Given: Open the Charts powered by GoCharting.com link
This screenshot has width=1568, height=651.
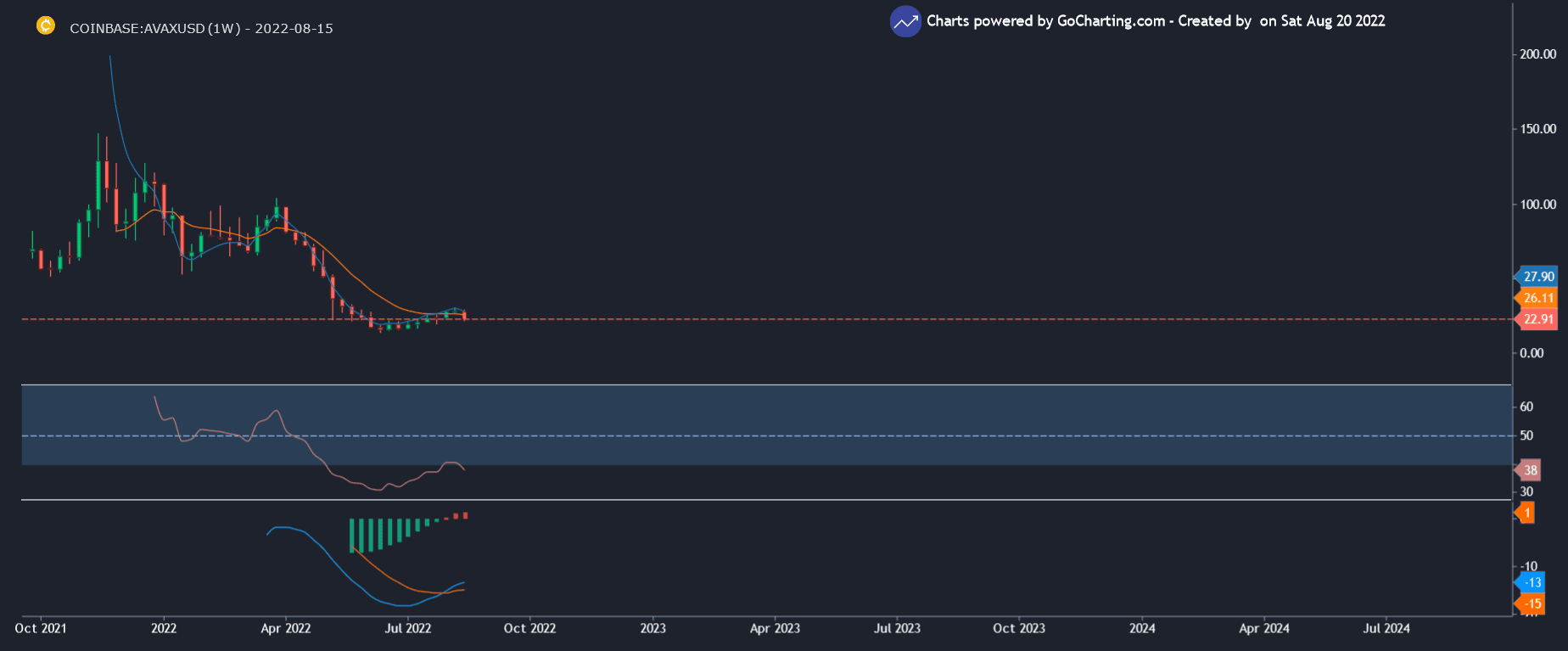Looking at the screenshot, I should (x=1045, y=21).
